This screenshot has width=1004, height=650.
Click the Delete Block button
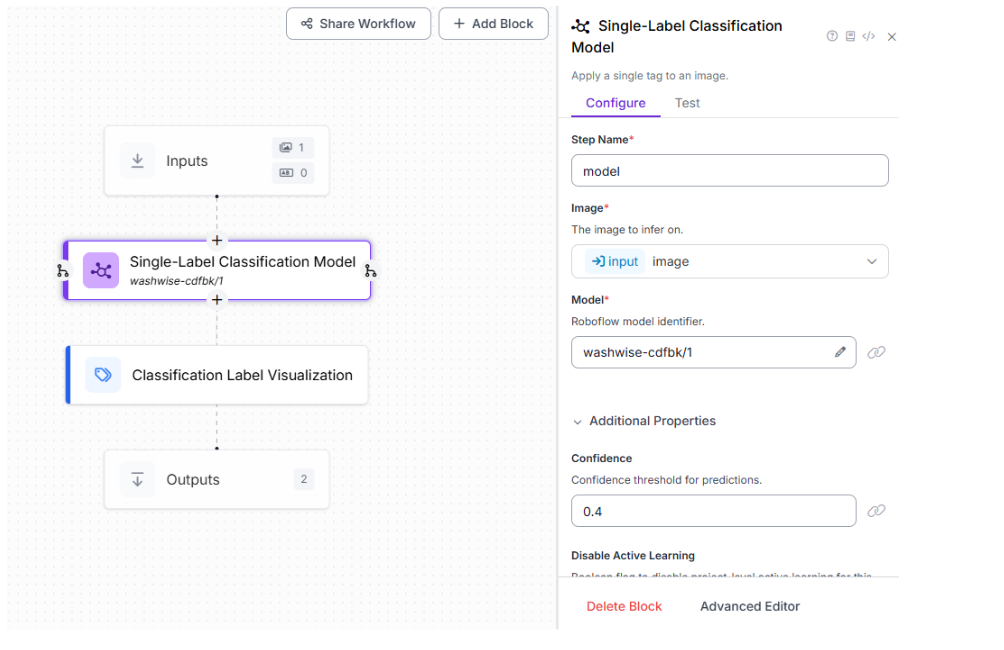click(x=624, y=606)
